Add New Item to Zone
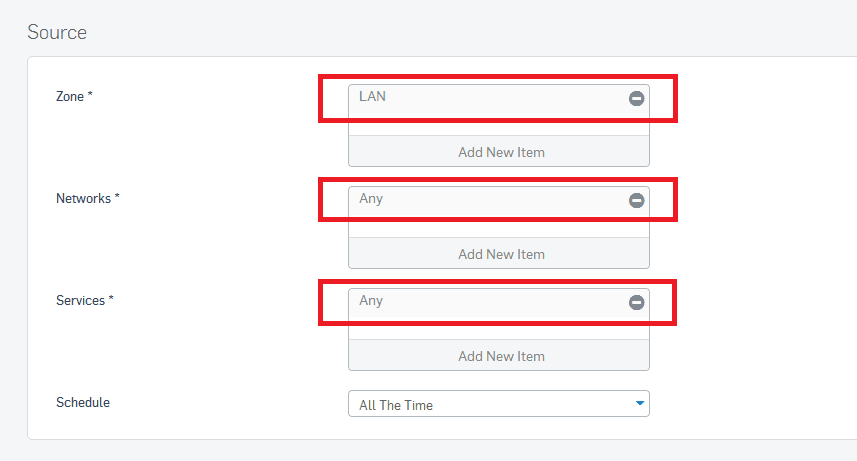857x461 pixels. coord(500,152)
